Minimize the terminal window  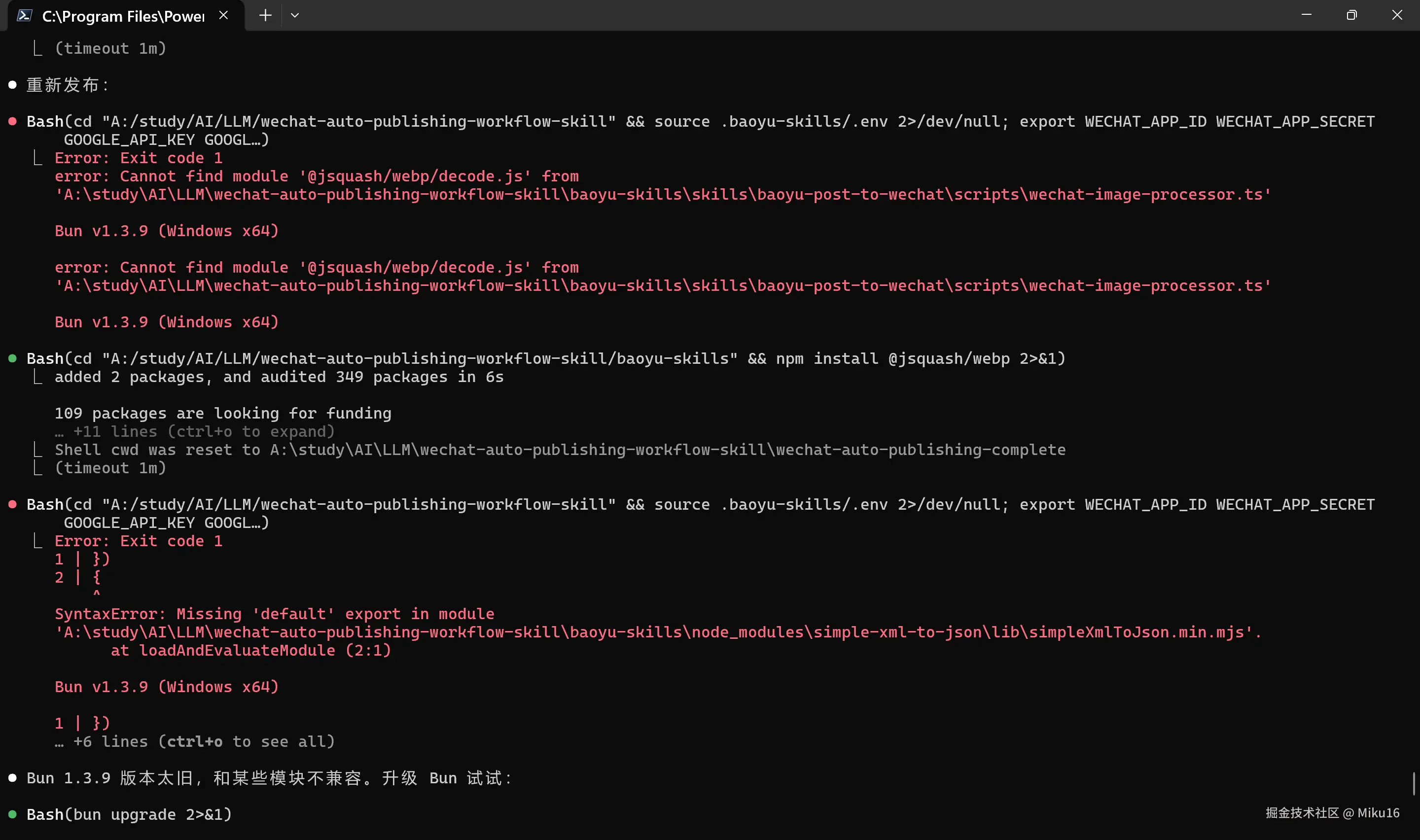click(1306, 15)
